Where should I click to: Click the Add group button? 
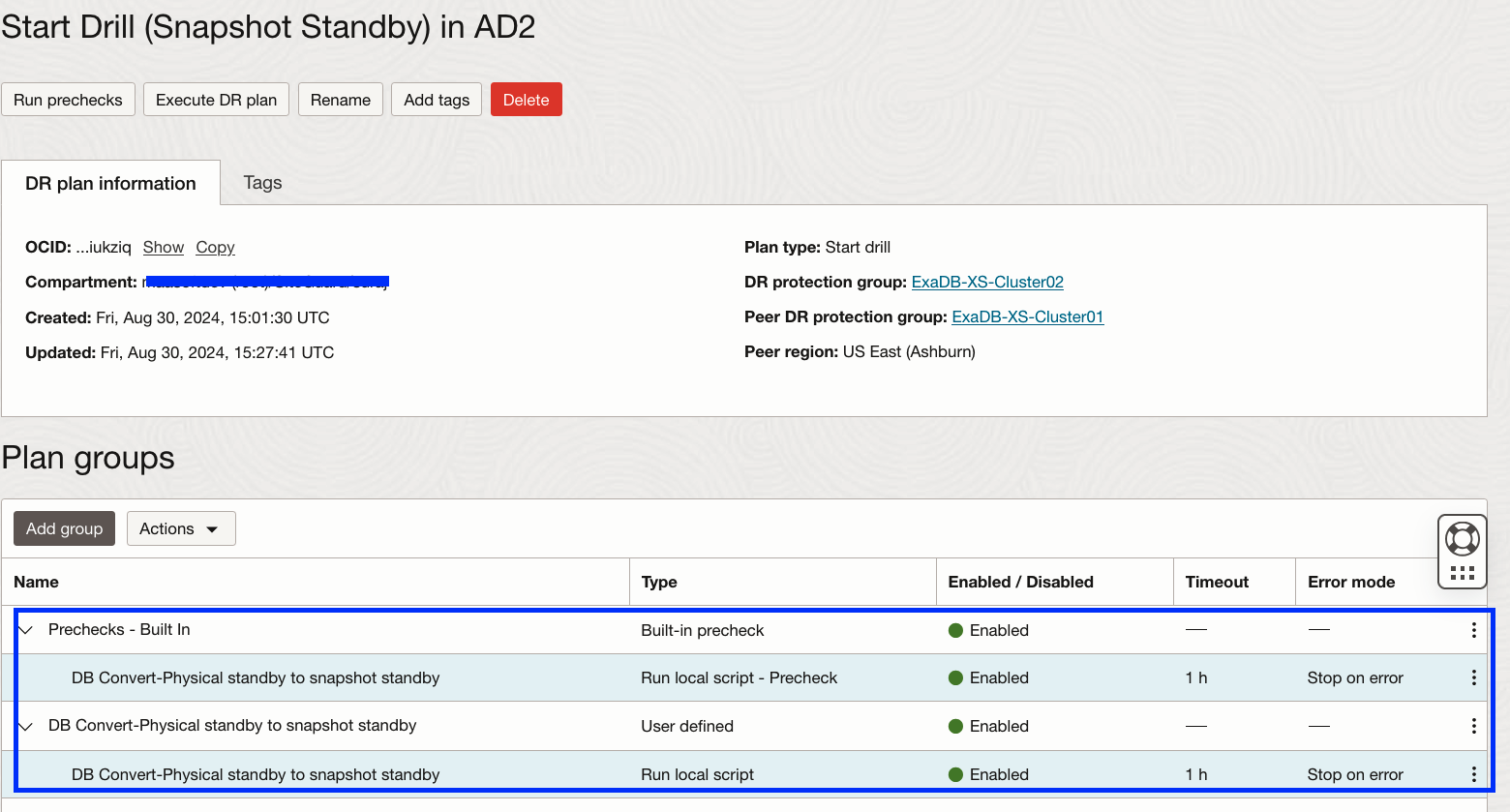click(x=64, y=528)
